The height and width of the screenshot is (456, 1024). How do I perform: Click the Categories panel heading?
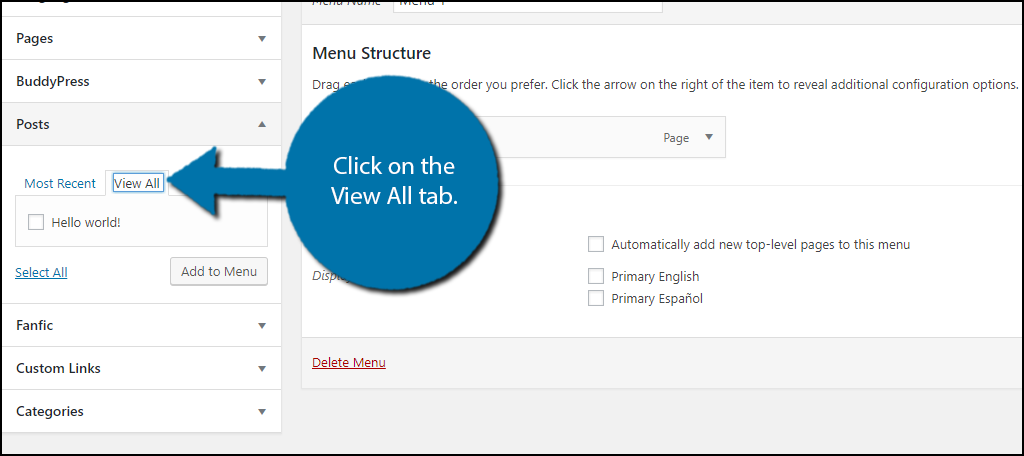[x=50, y=412]
